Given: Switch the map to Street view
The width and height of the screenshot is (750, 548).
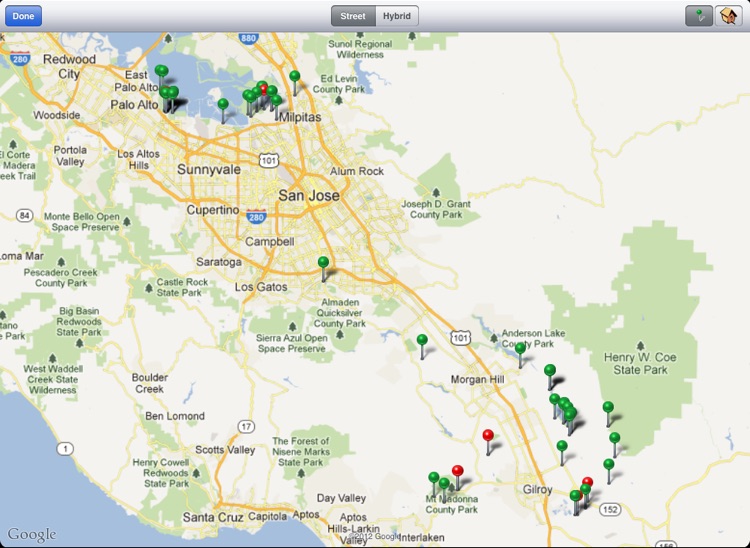Looking at the screenshot, I should 353,16.
